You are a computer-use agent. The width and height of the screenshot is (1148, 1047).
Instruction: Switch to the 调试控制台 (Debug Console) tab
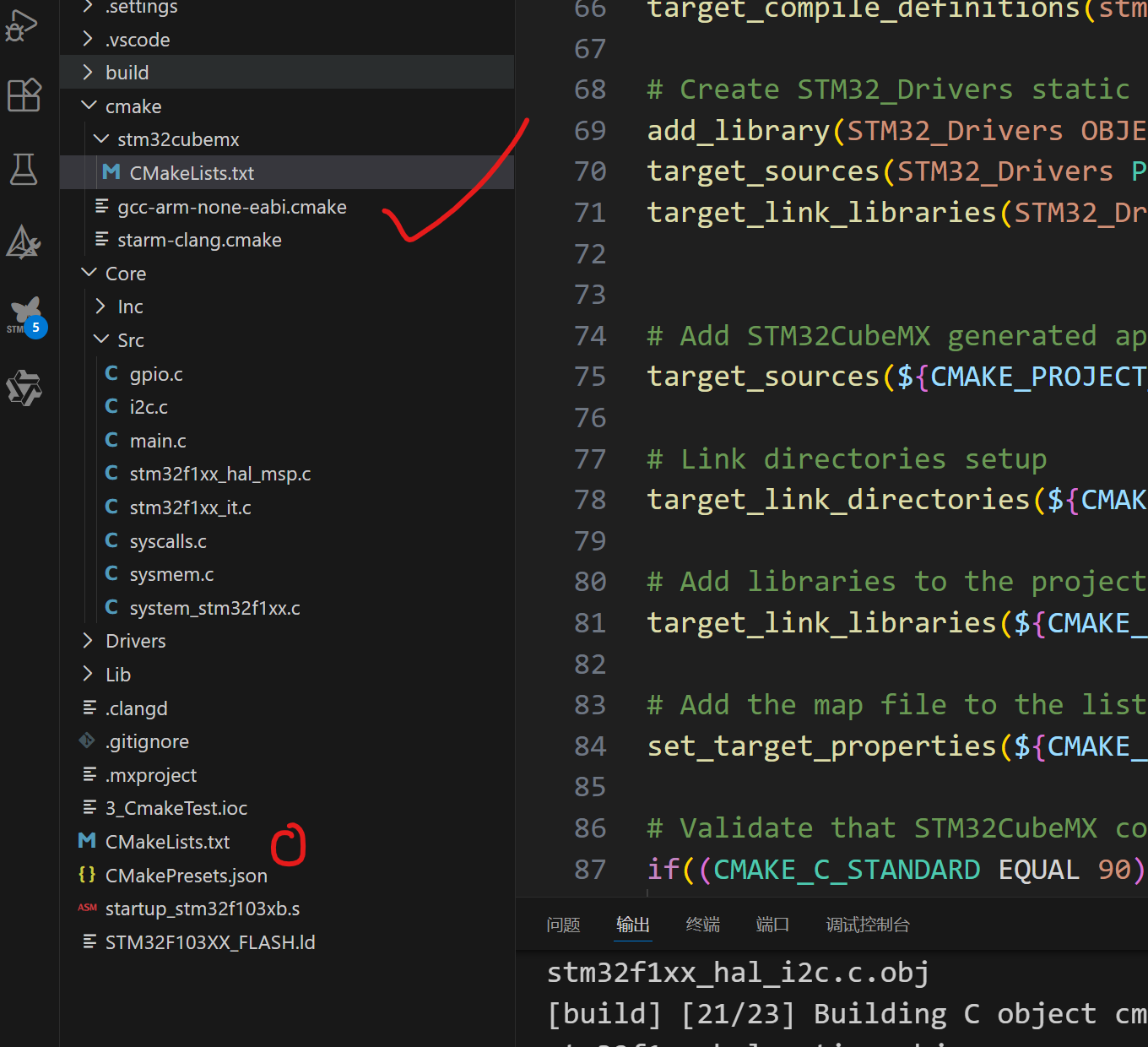click(868, 925)
